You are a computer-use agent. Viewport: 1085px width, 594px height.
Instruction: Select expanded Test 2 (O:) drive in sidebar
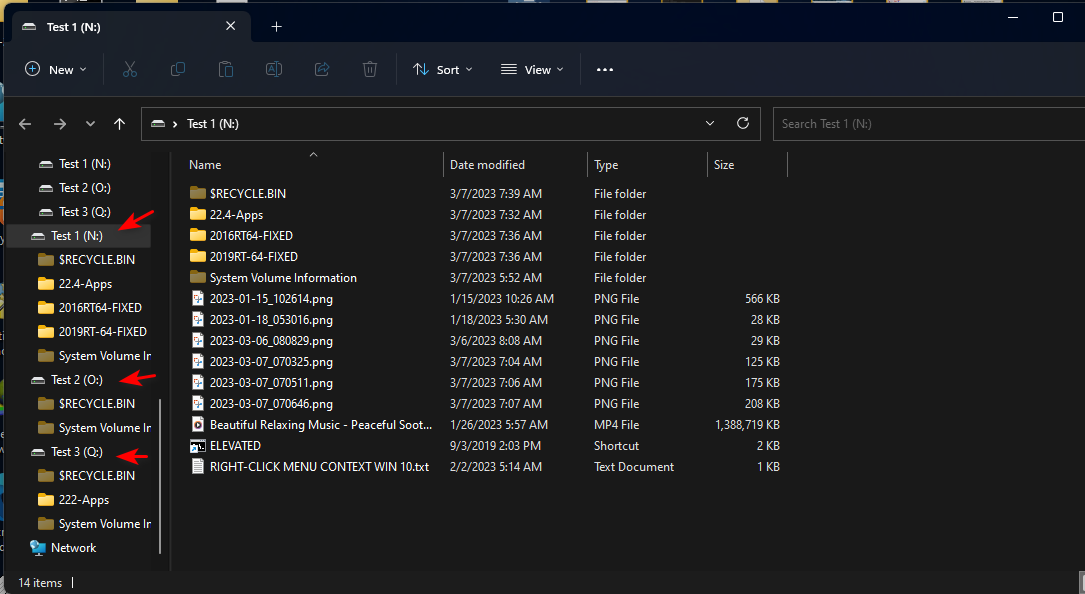(x=77, y=380)
